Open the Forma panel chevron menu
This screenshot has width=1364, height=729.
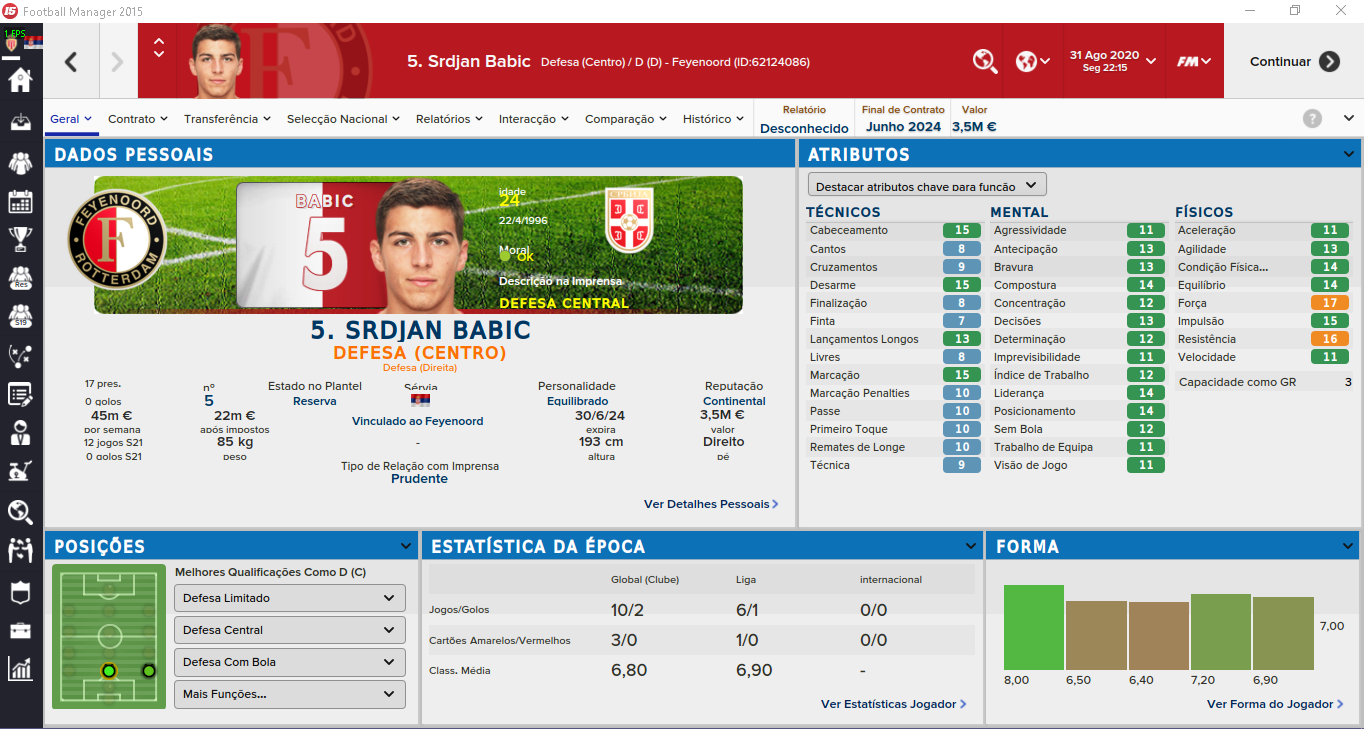[x=1349, y=546]
